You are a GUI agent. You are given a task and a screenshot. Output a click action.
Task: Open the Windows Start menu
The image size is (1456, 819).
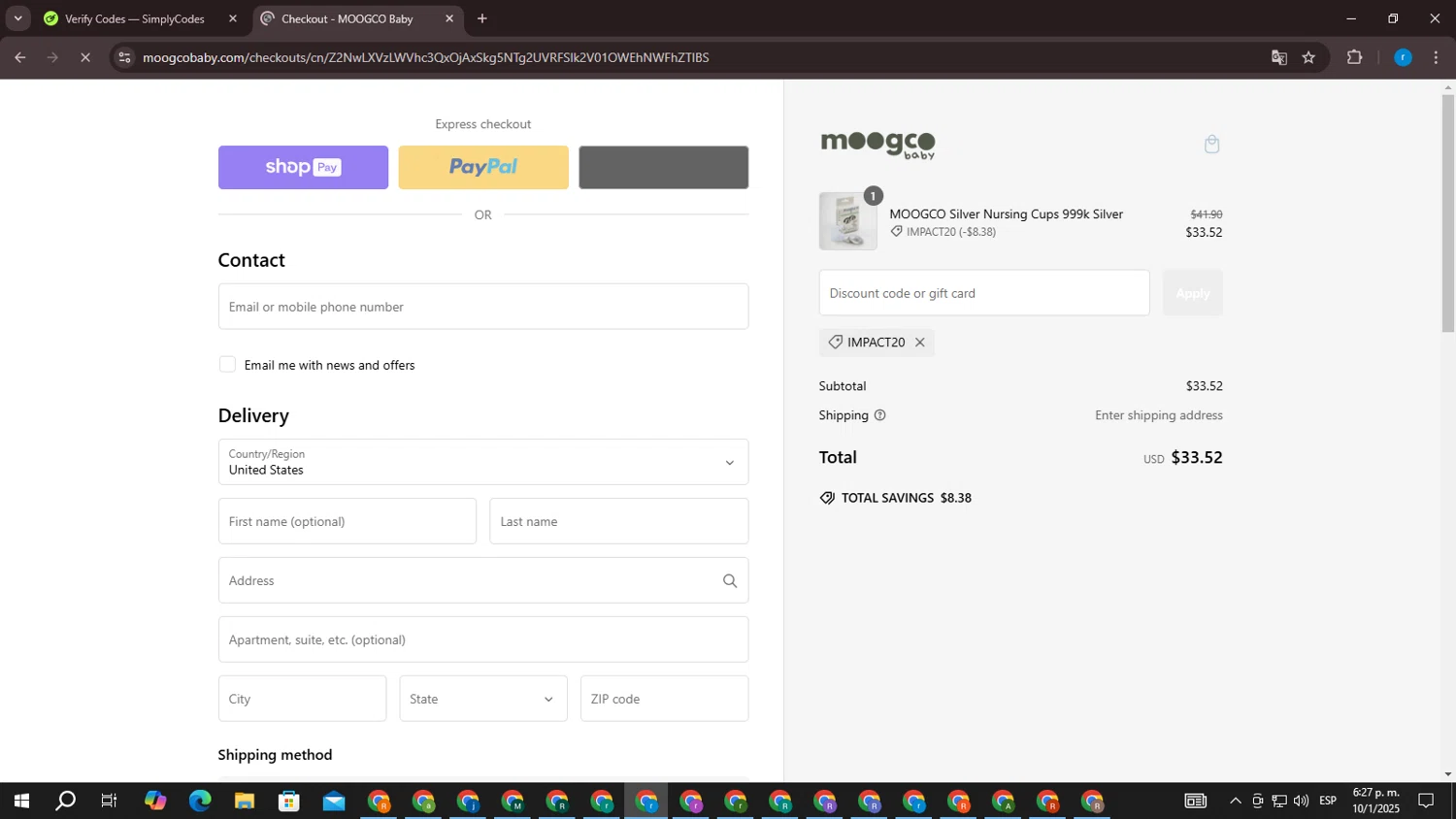coord(21,802)
